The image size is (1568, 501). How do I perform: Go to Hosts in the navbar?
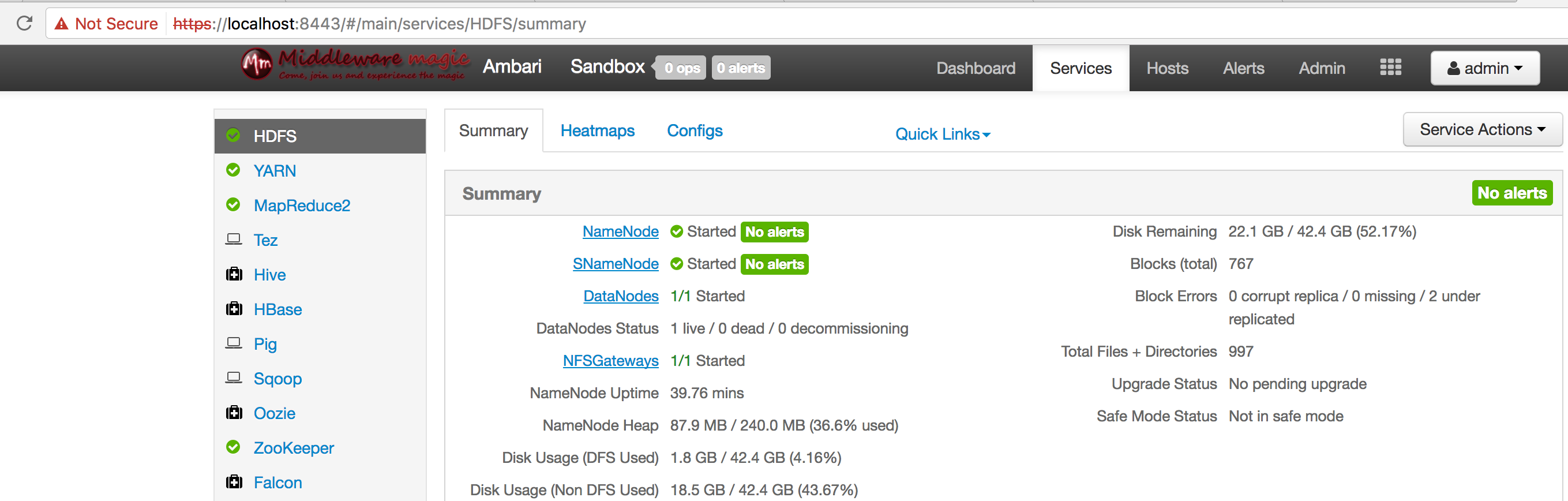coord(1167,68)
